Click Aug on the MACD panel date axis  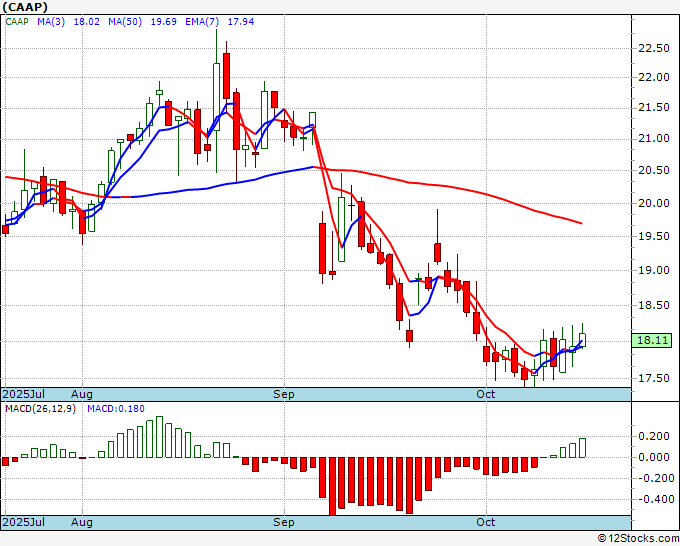pyautogui.click(x=82, y=522)
